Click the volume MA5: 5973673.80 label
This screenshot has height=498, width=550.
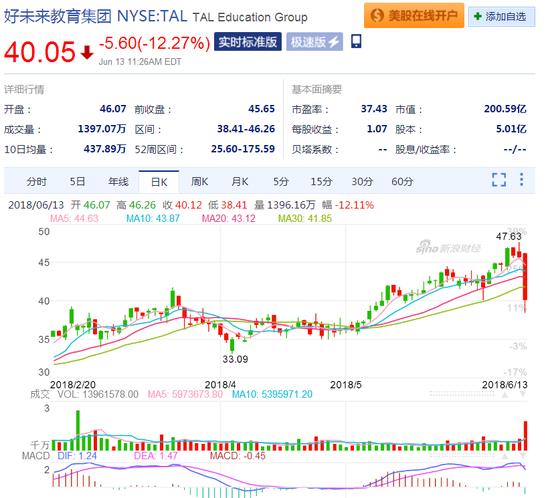pyautogui.click(x=185, y=394)
